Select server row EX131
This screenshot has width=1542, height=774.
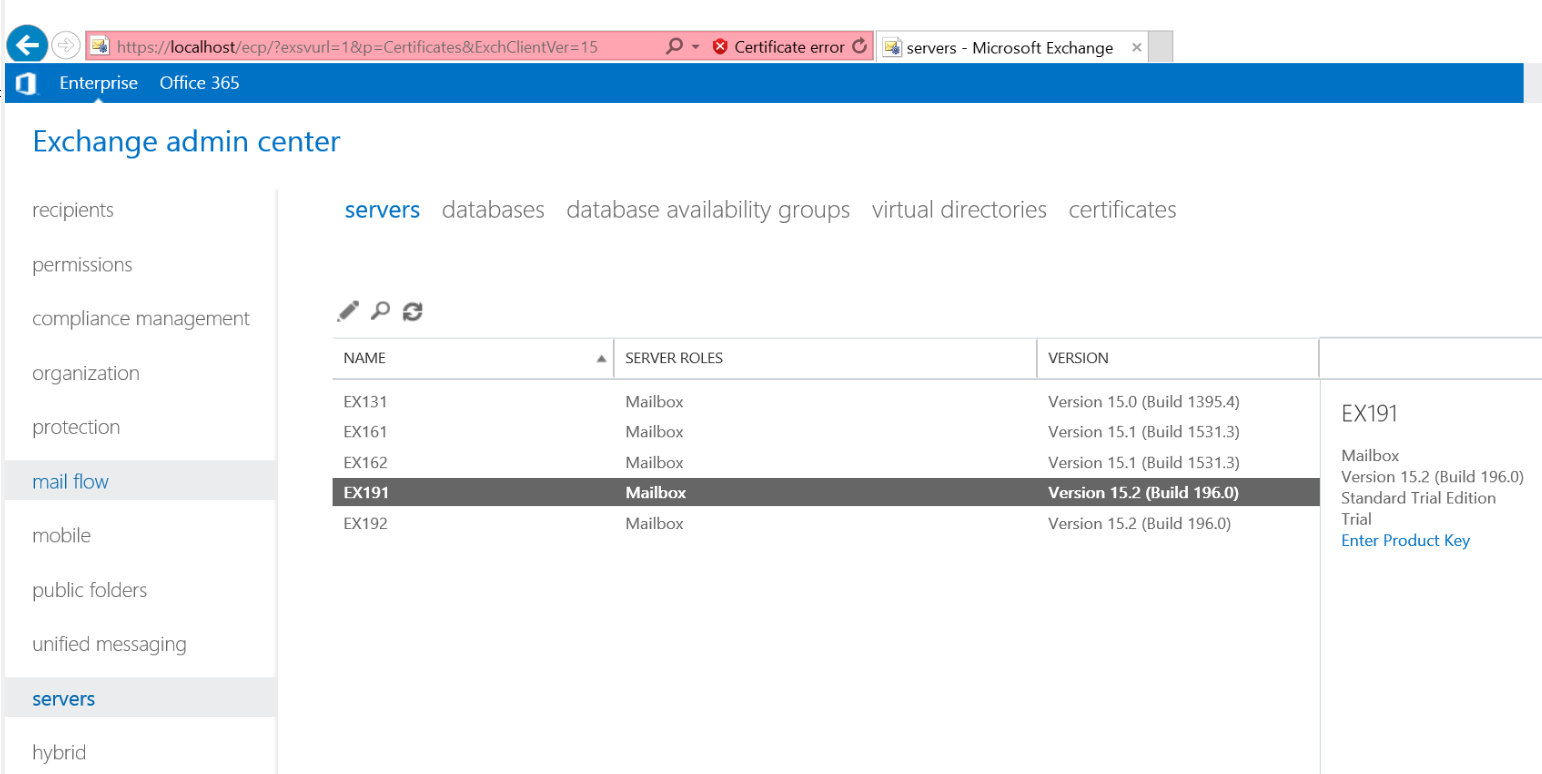826,402
